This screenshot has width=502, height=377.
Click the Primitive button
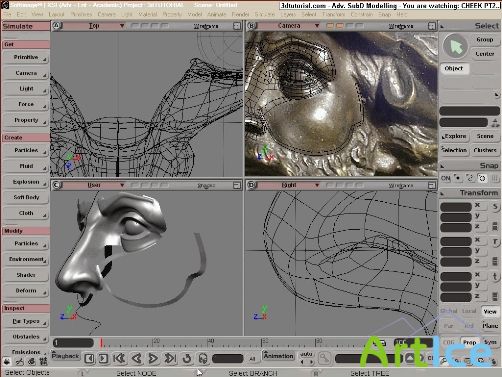(26, 57)
